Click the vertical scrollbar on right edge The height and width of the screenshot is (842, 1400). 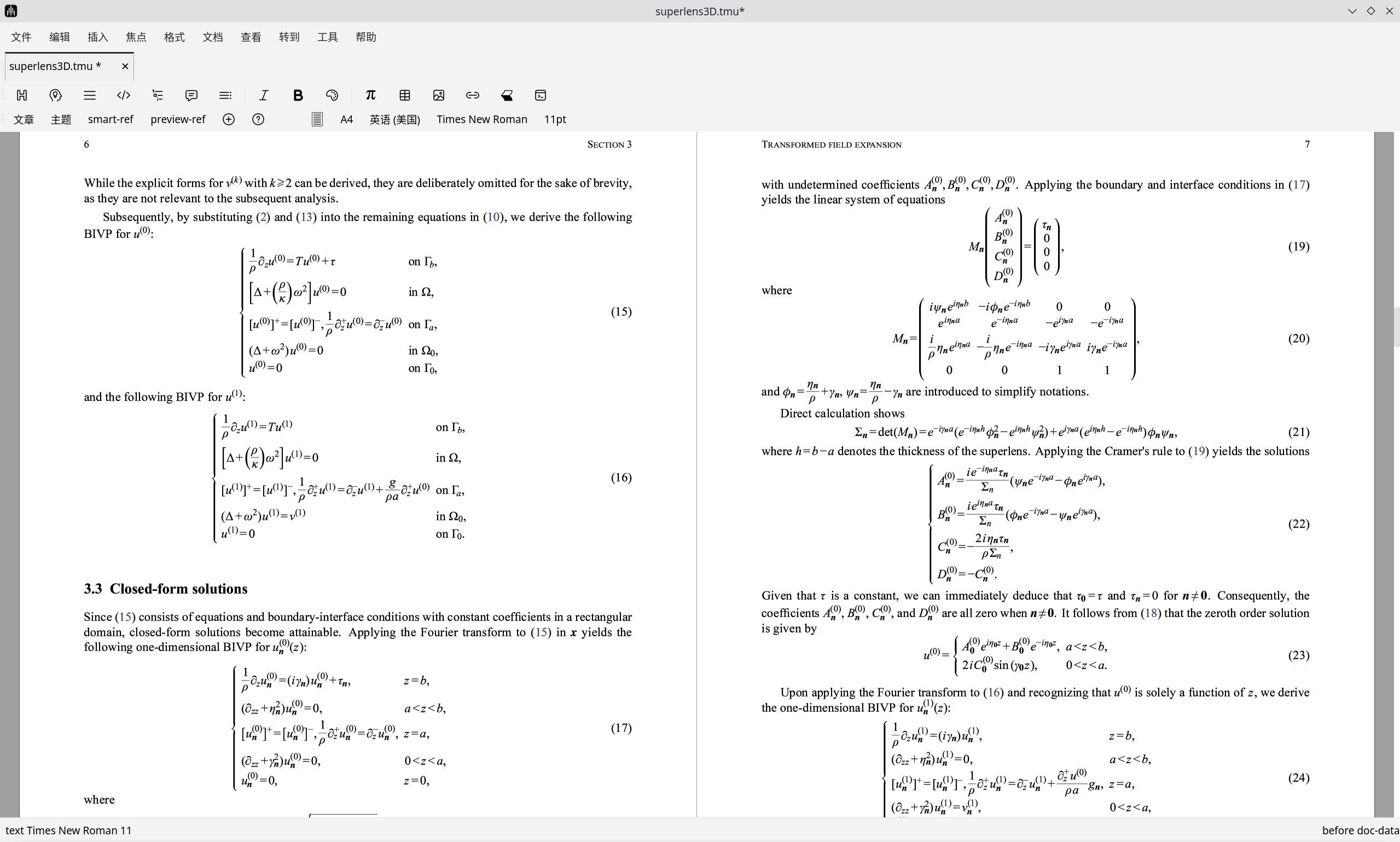[x=1396, y=326]
